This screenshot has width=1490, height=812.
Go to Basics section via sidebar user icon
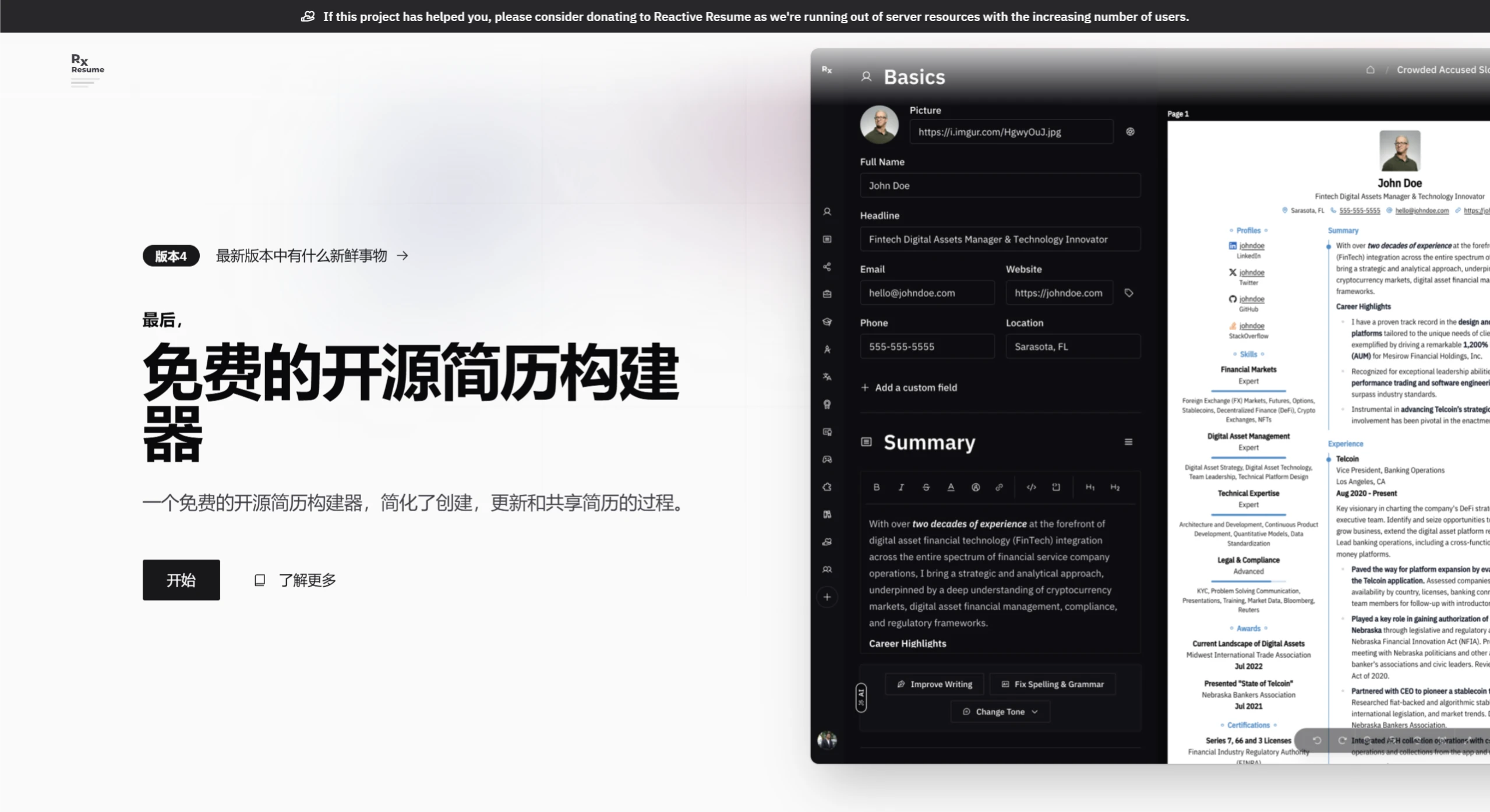827,212
